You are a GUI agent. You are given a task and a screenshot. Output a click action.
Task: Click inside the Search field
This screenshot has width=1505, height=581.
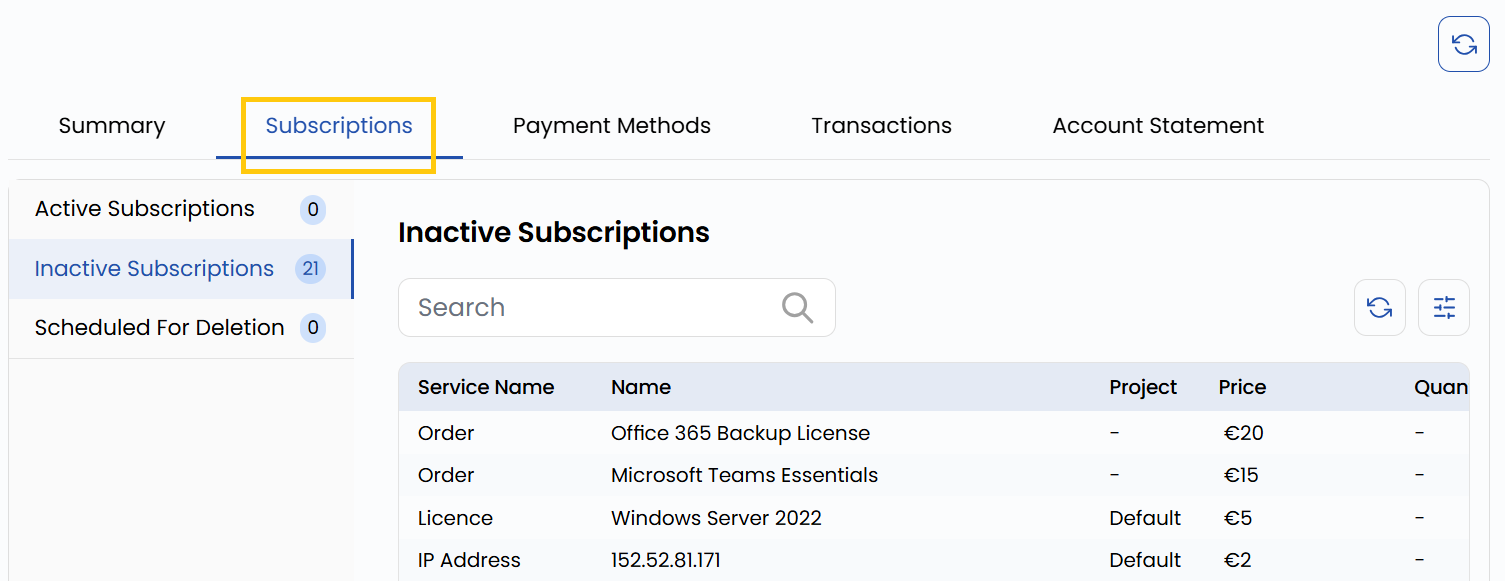(560, 307)
